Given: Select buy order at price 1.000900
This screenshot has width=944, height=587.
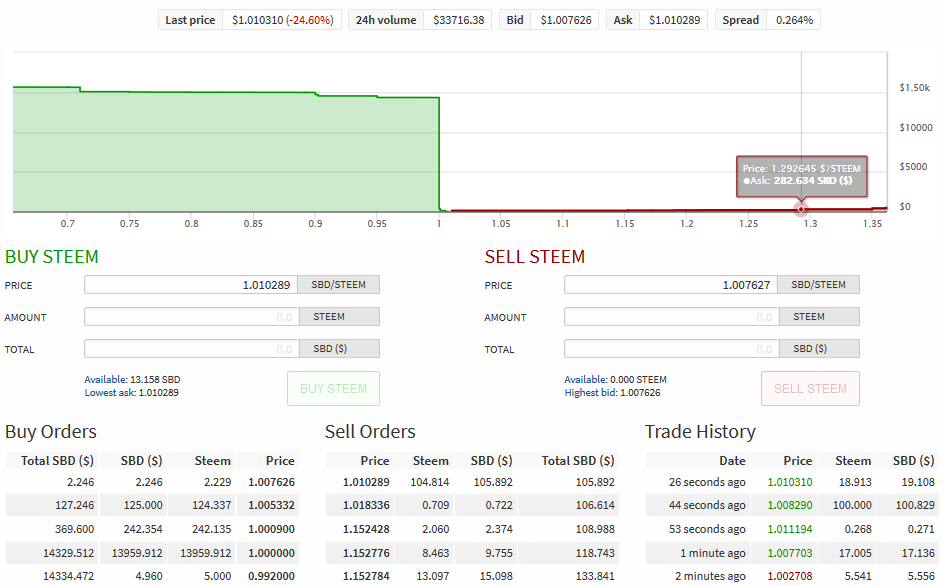Looking at the screenshot, I should point(152,529).
